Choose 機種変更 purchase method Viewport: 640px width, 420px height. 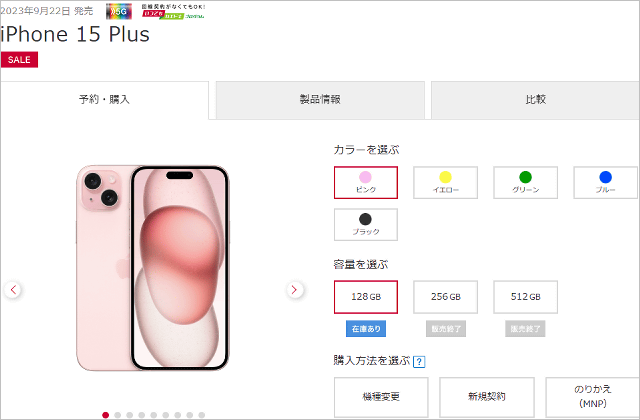[x=381, y=397]
